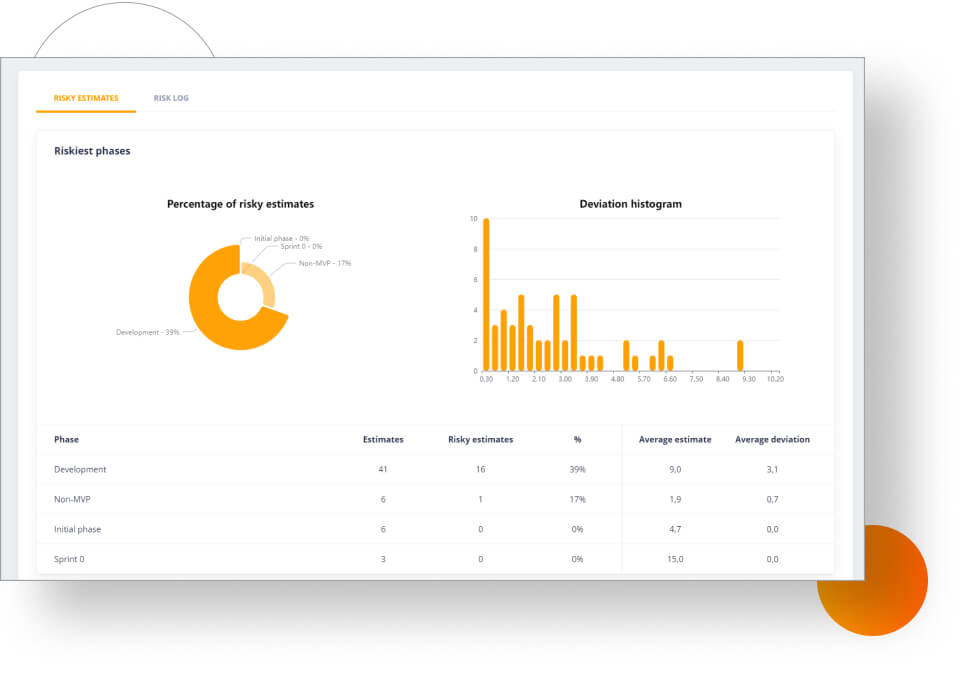Select the Non-MVP table row

[72, 499]
